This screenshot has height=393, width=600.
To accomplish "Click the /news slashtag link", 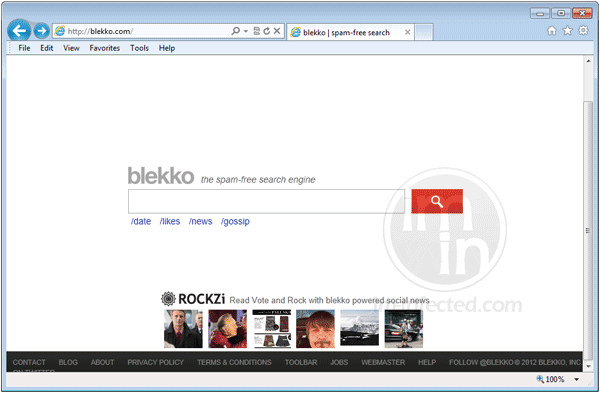I will (x=201, y=222).
